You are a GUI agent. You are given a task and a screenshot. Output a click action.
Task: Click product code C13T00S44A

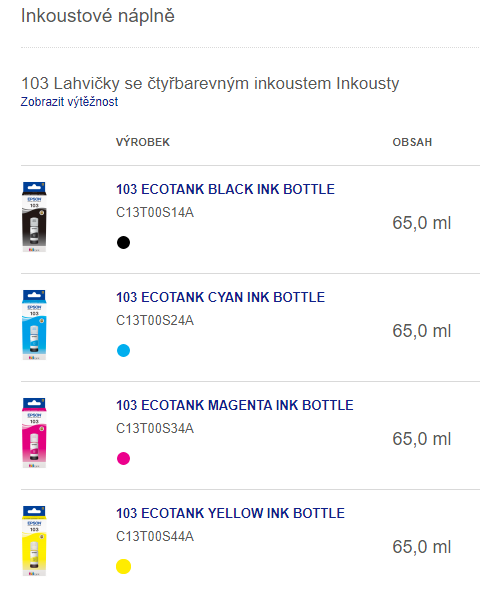pos(155,536)
